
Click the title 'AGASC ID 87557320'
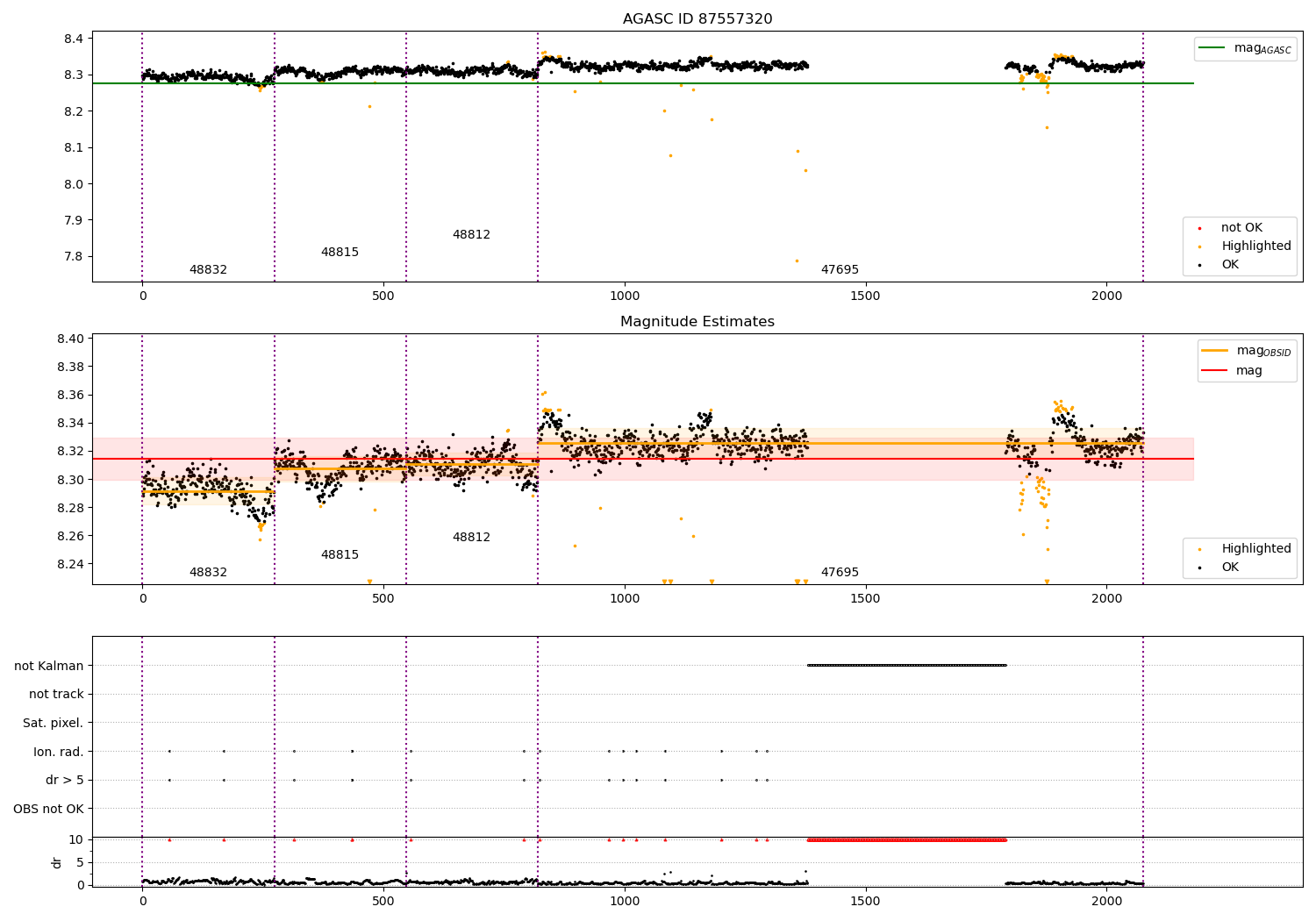tap(697, 19)
